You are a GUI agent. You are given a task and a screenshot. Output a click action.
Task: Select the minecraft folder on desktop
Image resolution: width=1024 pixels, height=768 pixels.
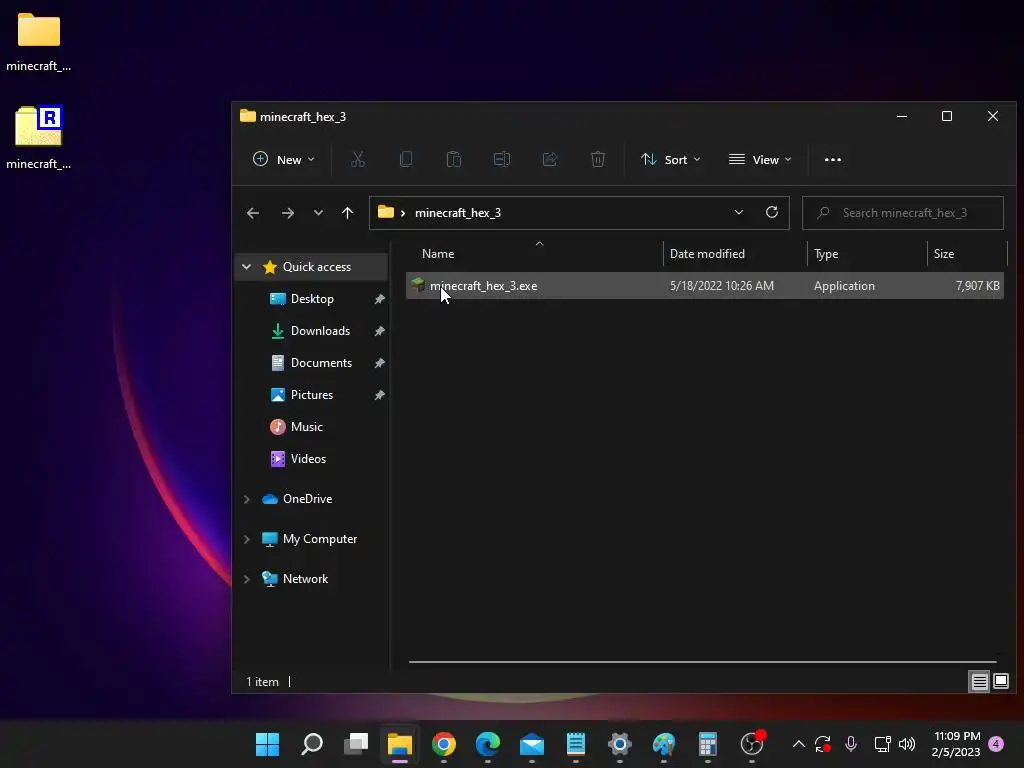39,42
